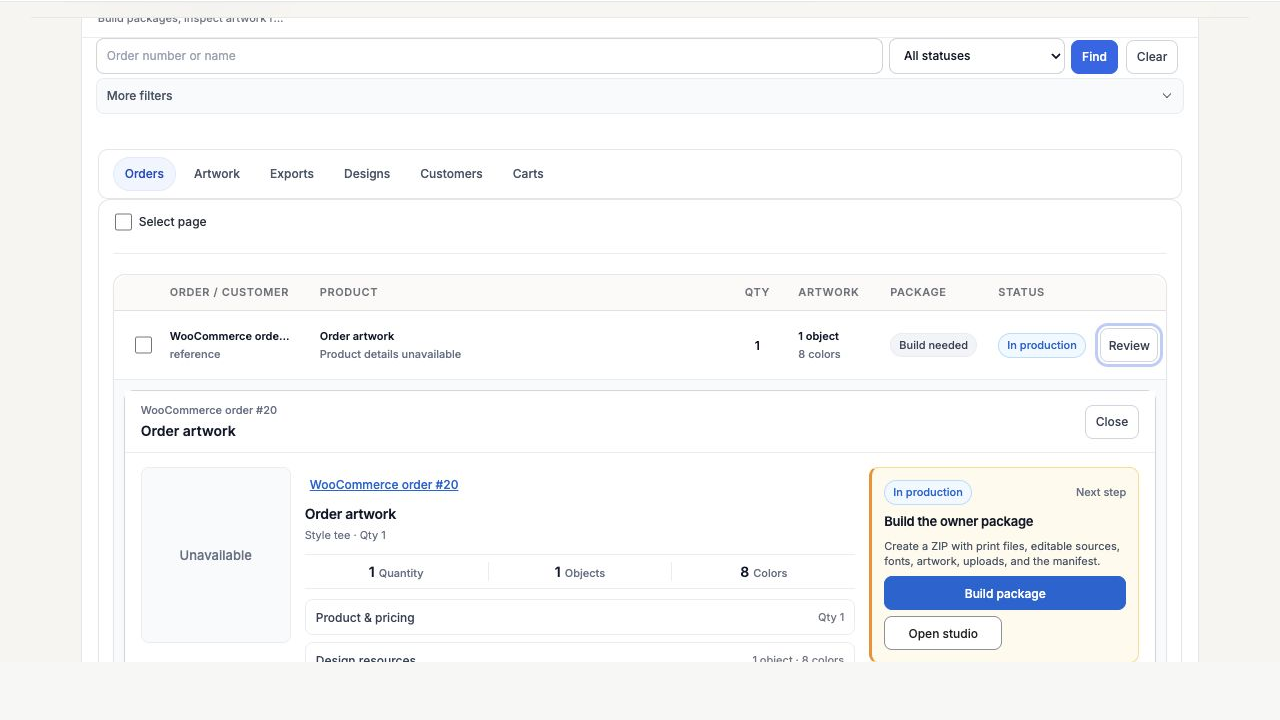Click the '1 Quantity' stat

(396, 573)
